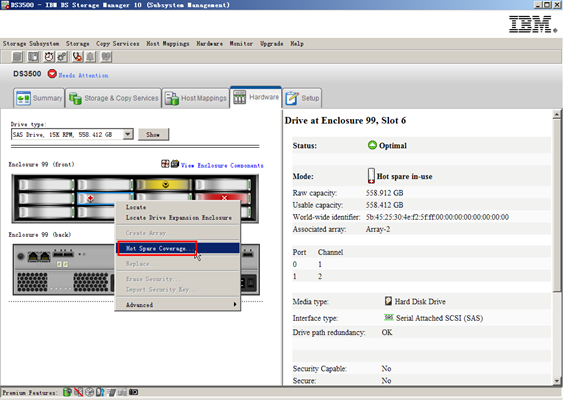Open the Storage menu
The image size is (567, 402).
[77, 43]
